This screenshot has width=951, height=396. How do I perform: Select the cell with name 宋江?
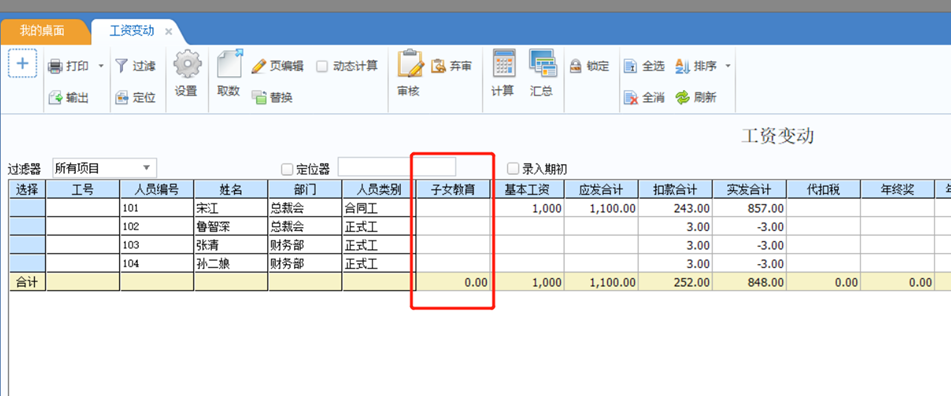click(x=231, y=209)
